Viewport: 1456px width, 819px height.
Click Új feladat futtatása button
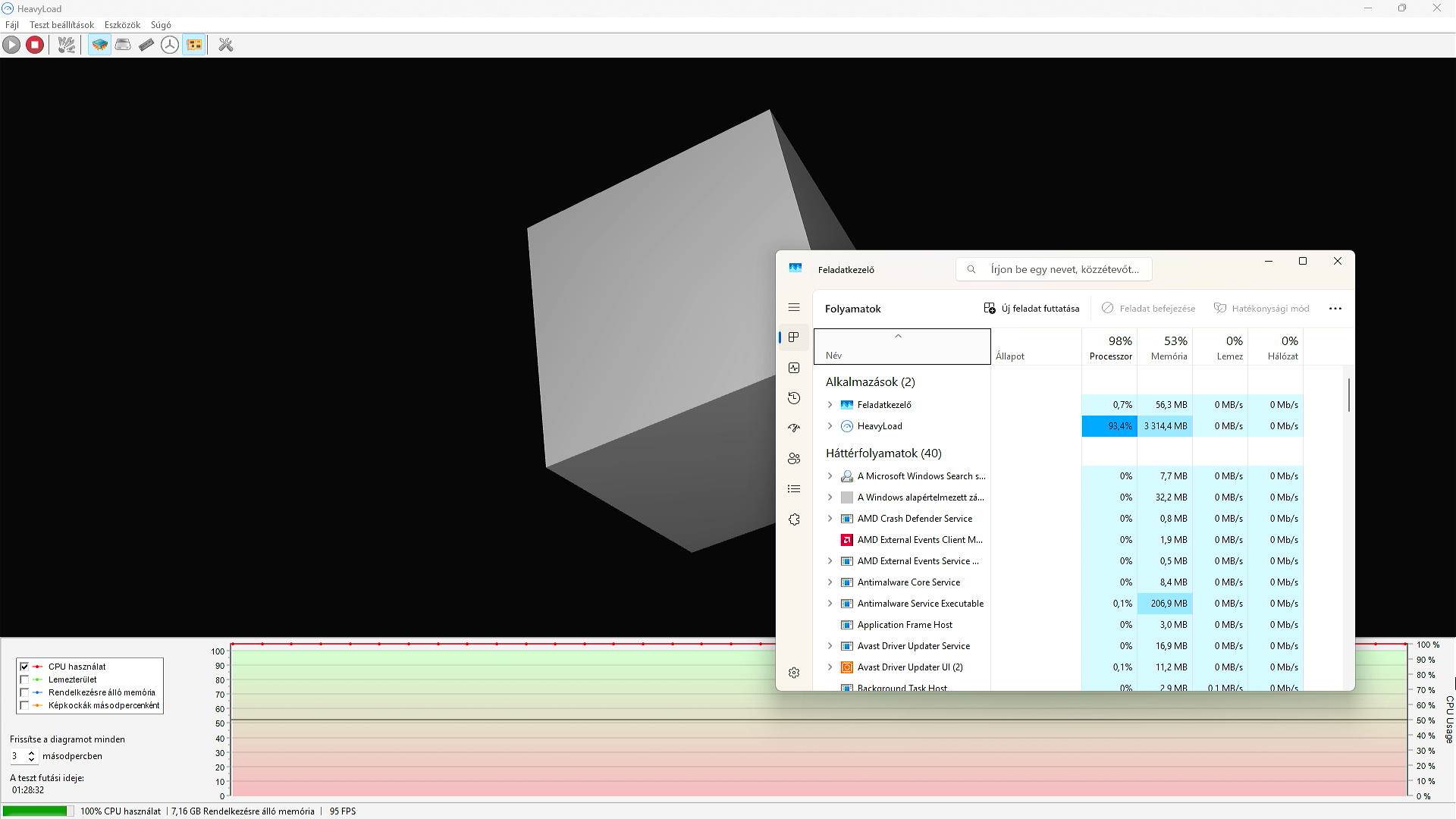1031,309
